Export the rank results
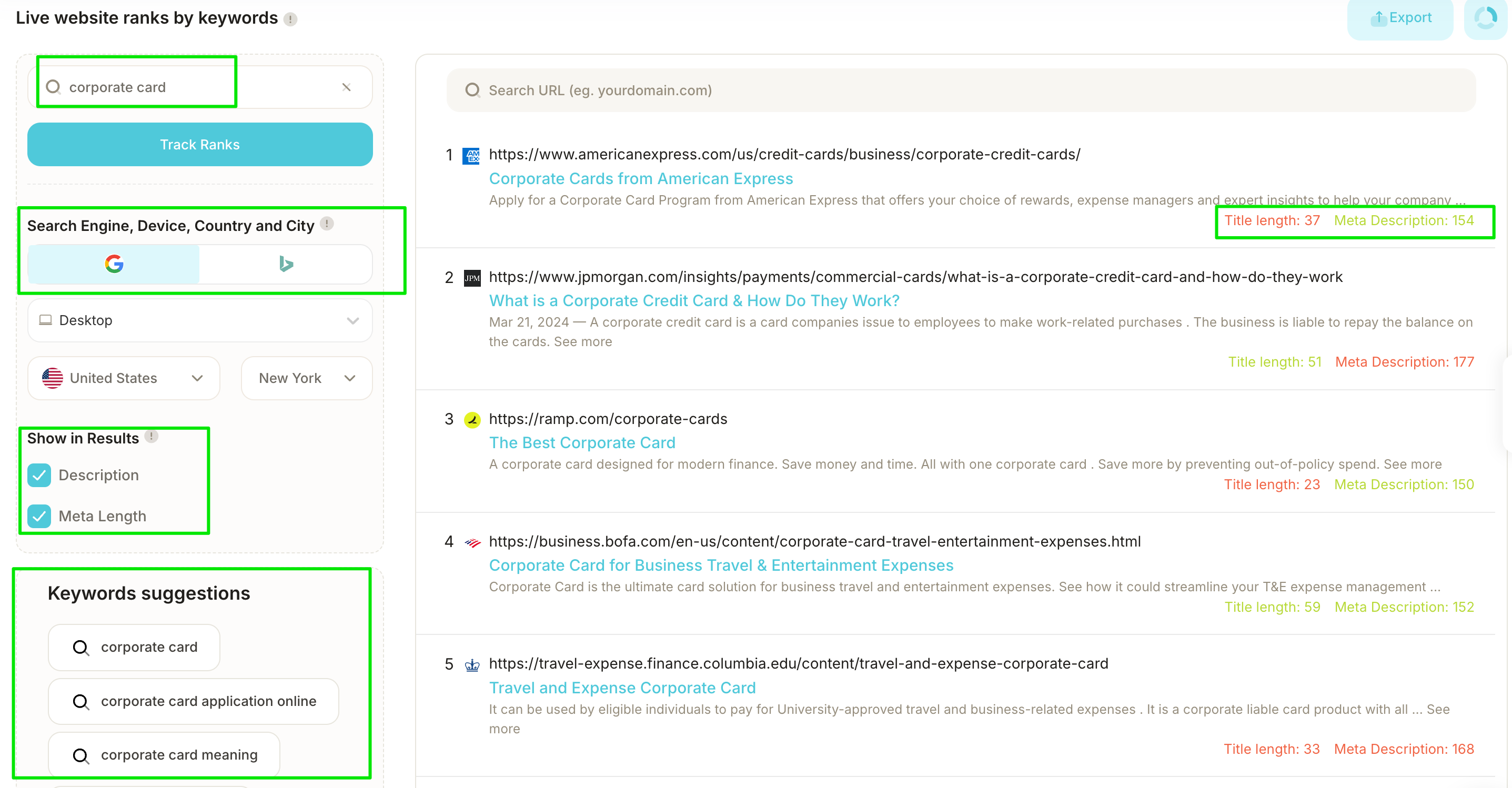 pos(1400,18)
